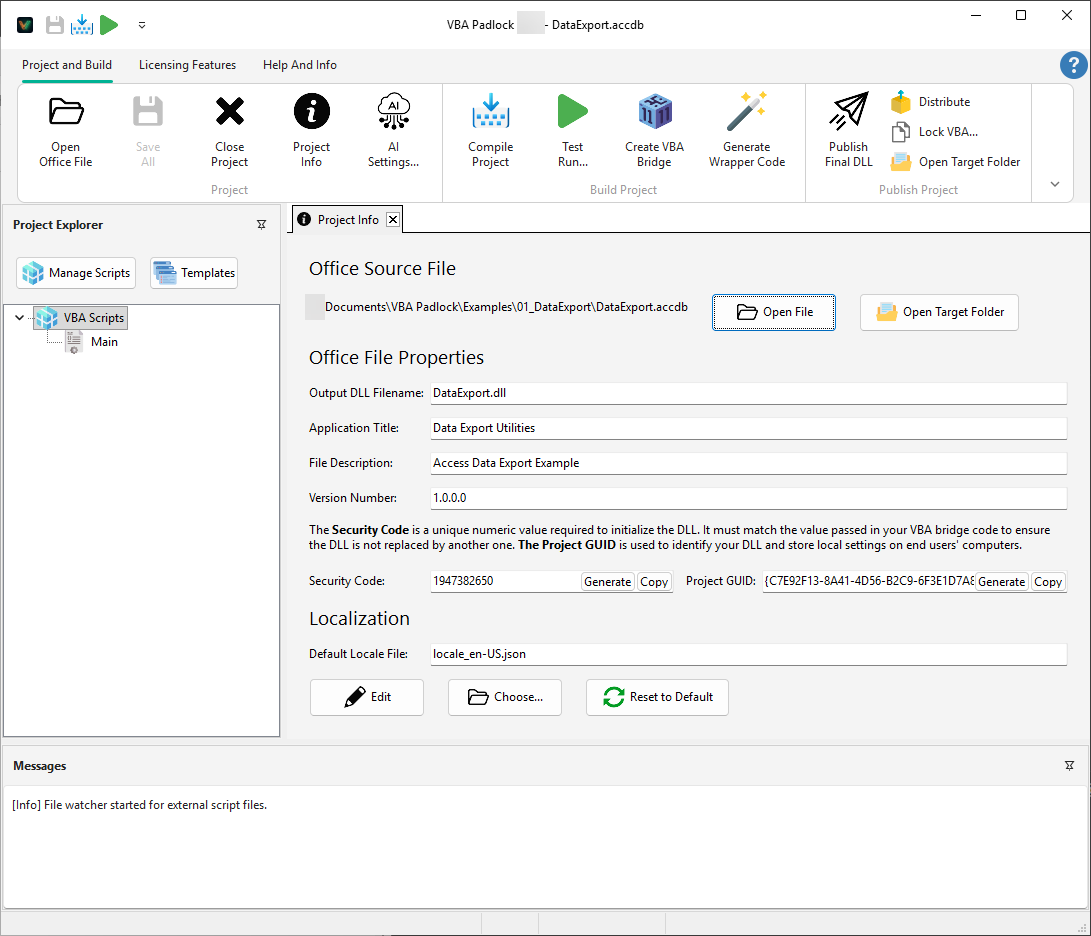
Task: Open the quick access toolbar customization dropdown
Action: point(141,24)
